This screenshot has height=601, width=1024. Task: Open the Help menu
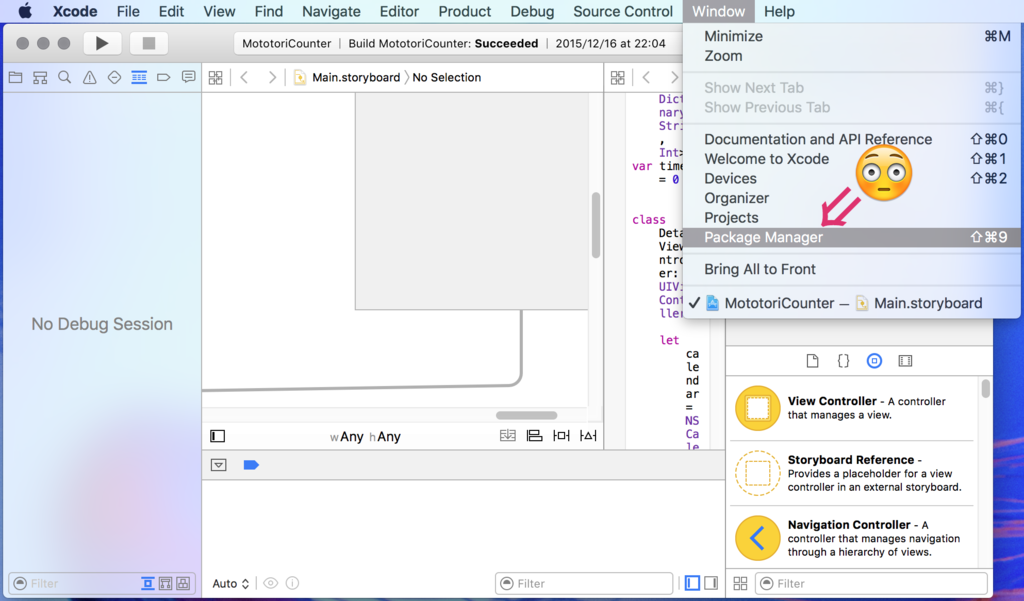(x=779, y=11)
